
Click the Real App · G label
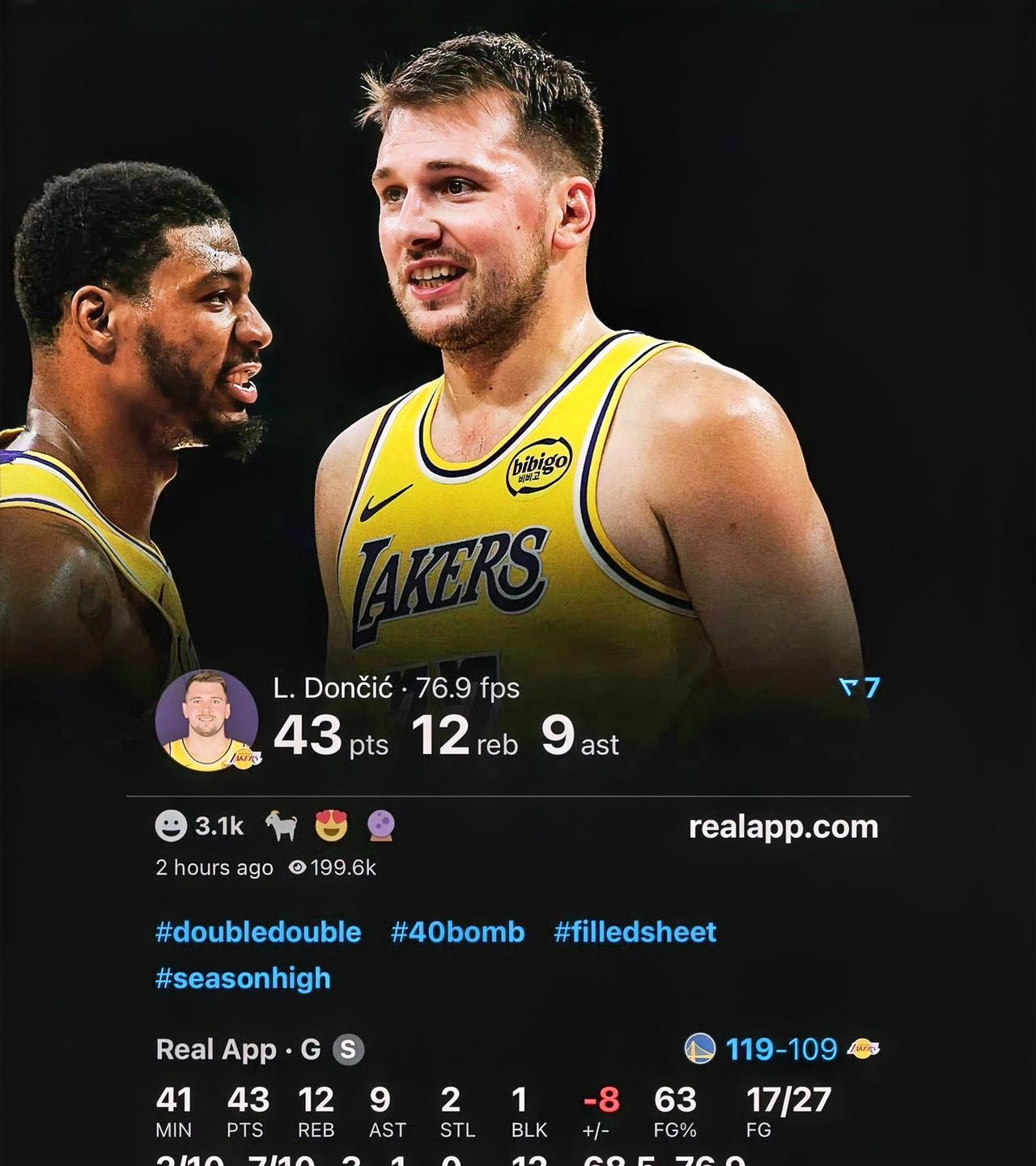238,1049
